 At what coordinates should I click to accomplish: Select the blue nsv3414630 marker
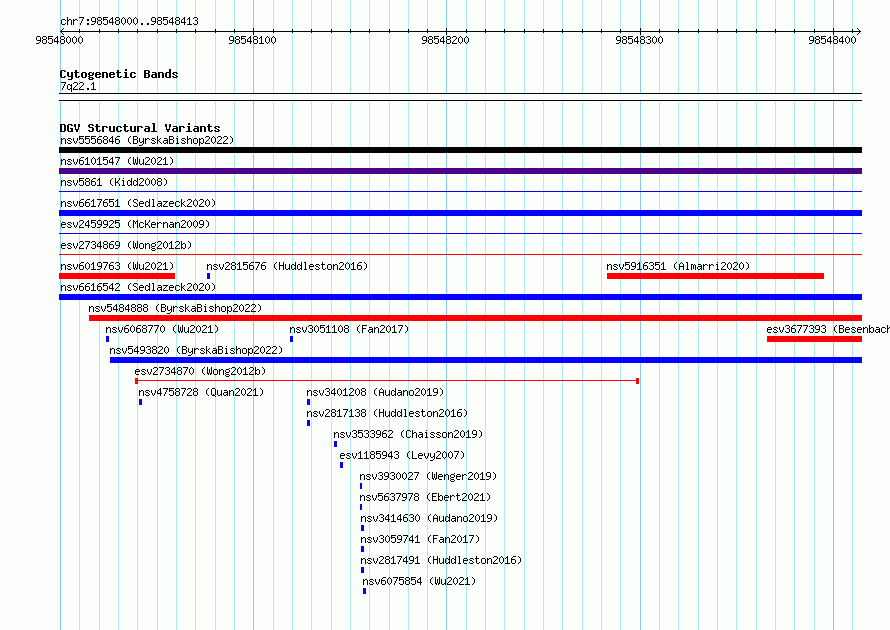[362, 528]
